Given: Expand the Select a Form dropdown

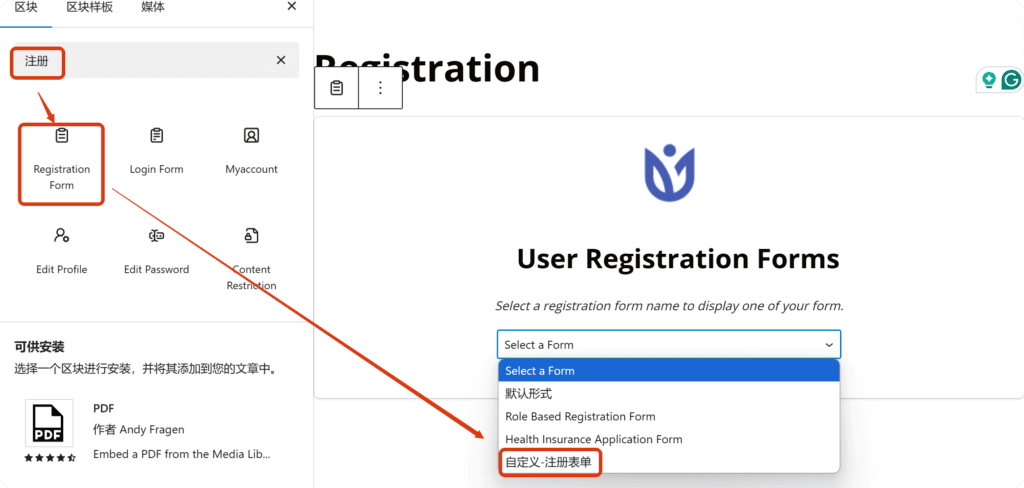Looking at the screenshot, I should pos(668,345).
